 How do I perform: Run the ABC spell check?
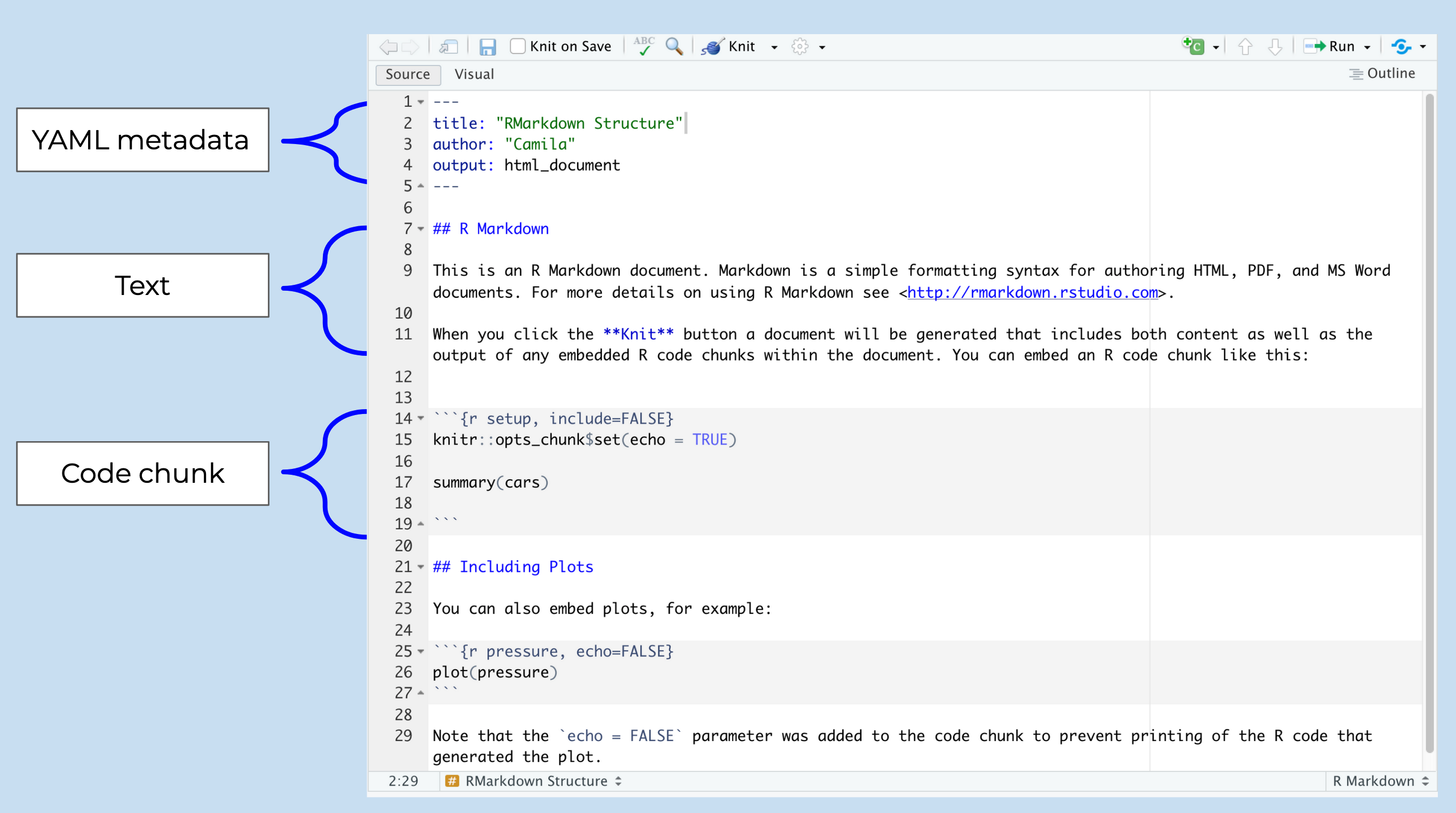point(644,46)
